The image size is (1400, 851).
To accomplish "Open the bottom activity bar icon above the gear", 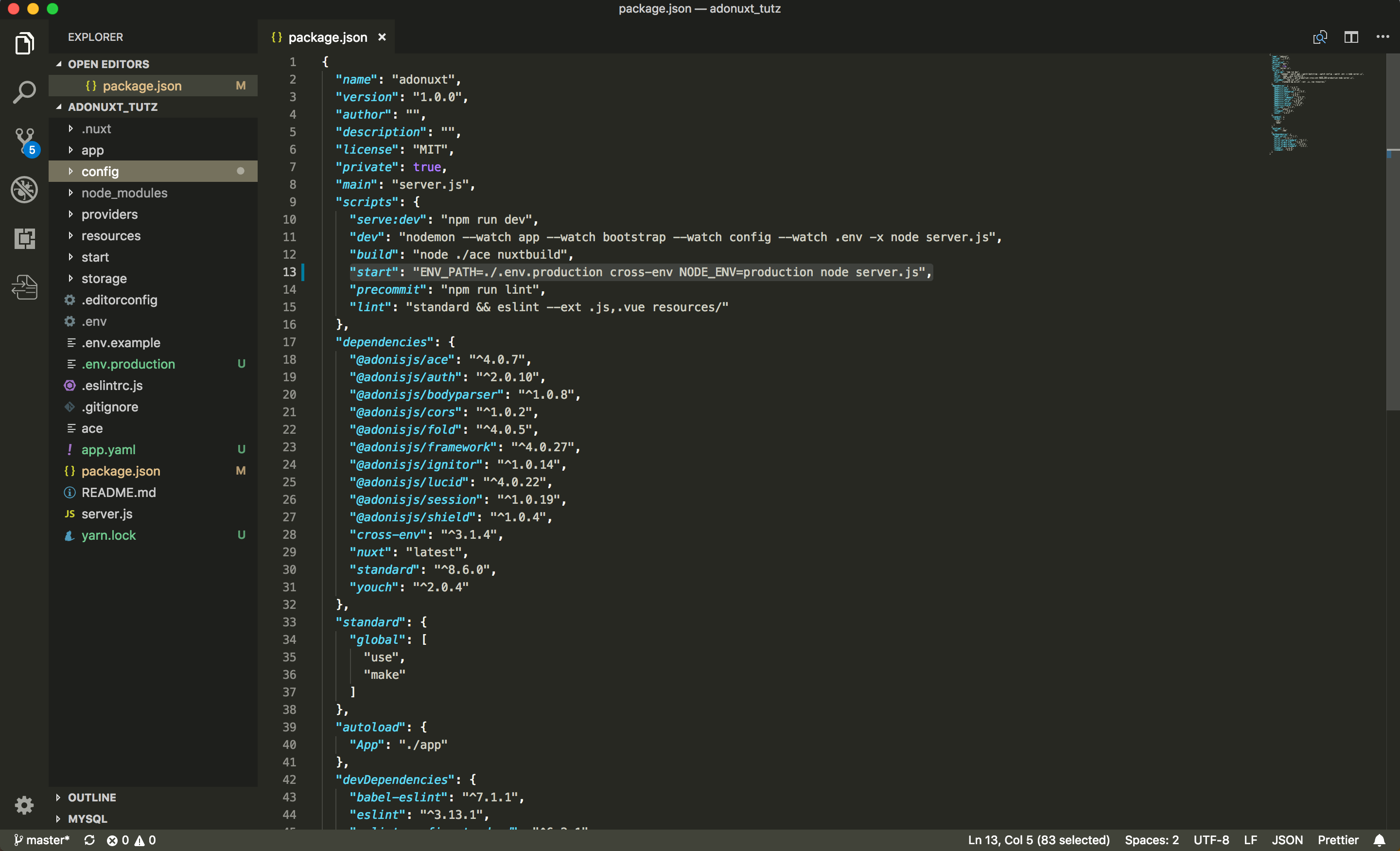I will pos(24,286).
